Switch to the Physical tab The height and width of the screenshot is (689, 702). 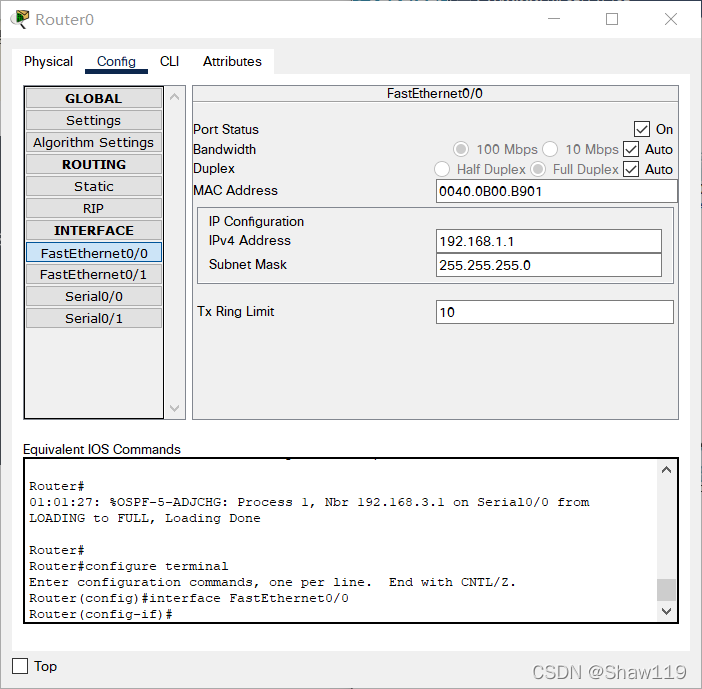tap(48, 61)
